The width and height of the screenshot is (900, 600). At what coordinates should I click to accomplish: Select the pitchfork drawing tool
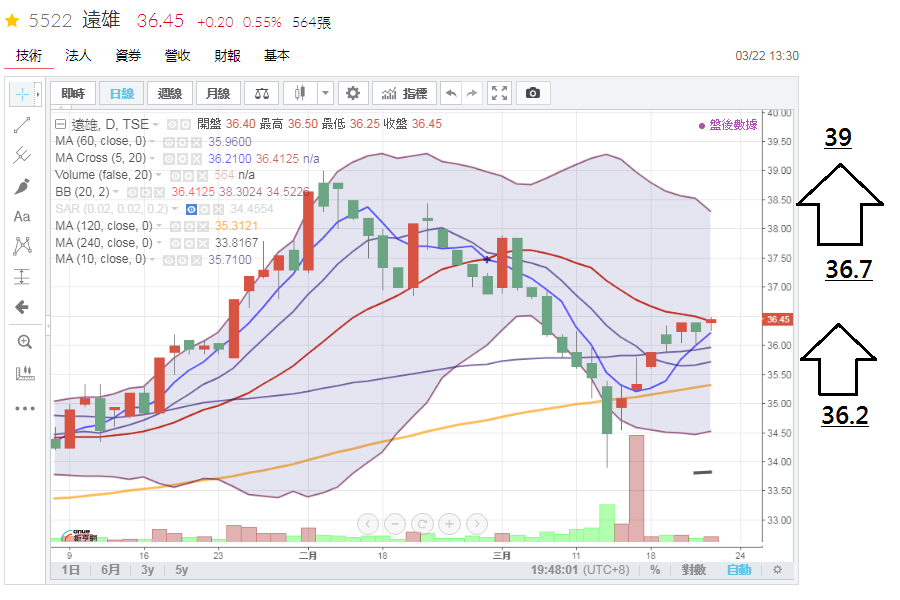click(22, 155)
